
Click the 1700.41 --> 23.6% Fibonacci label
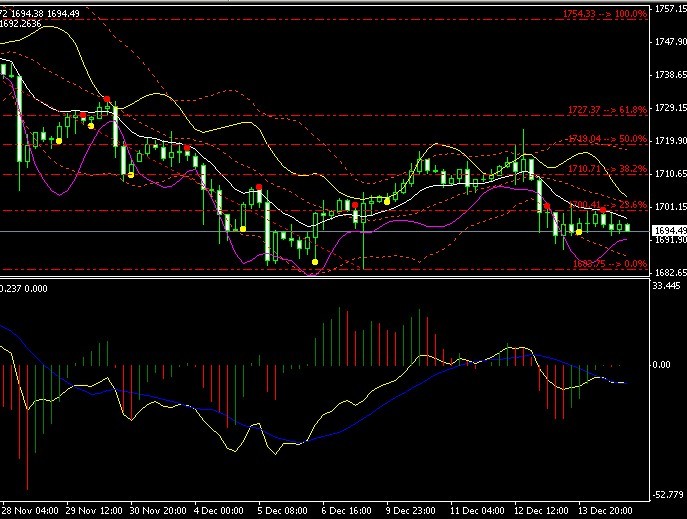coord(608,205)
